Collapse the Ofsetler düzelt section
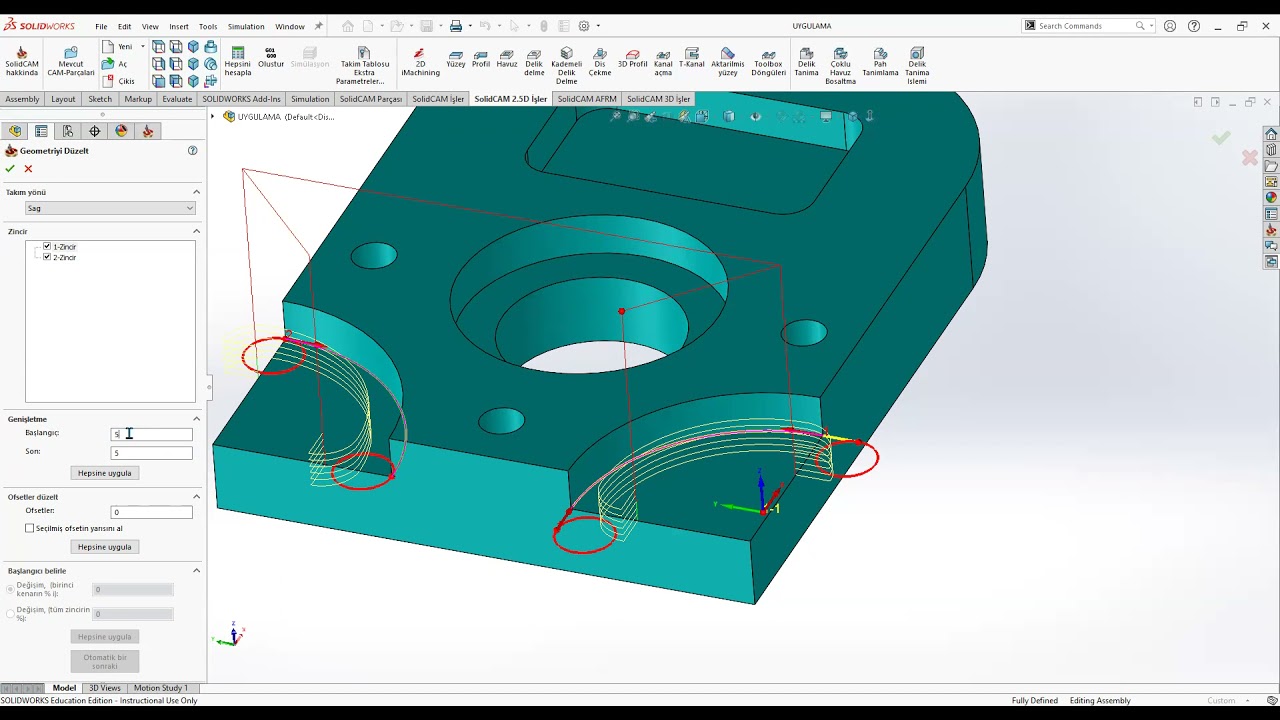 (196, 497)
